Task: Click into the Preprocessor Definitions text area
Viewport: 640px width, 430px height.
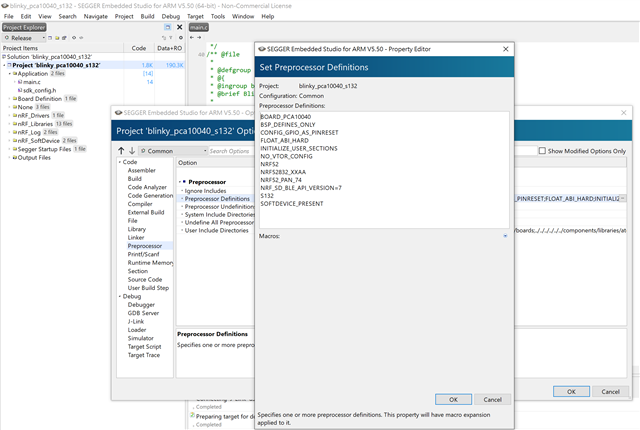Action: (384, 170)
